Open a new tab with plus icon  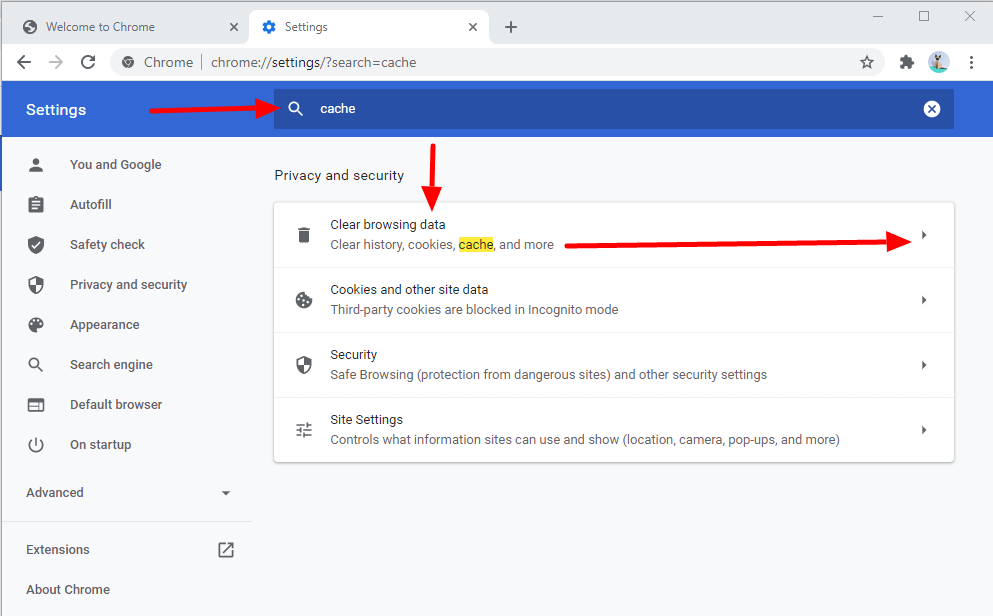coord(511,27)
